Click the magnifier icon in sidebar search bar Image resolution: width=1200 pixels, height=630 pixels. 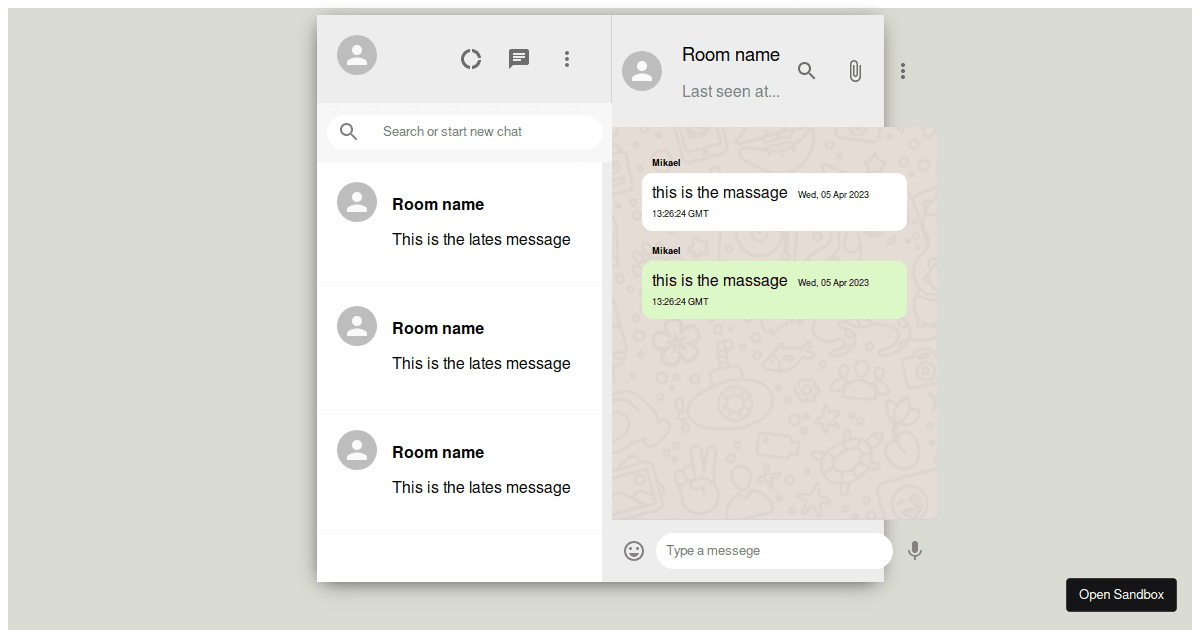tap(349, 132)
